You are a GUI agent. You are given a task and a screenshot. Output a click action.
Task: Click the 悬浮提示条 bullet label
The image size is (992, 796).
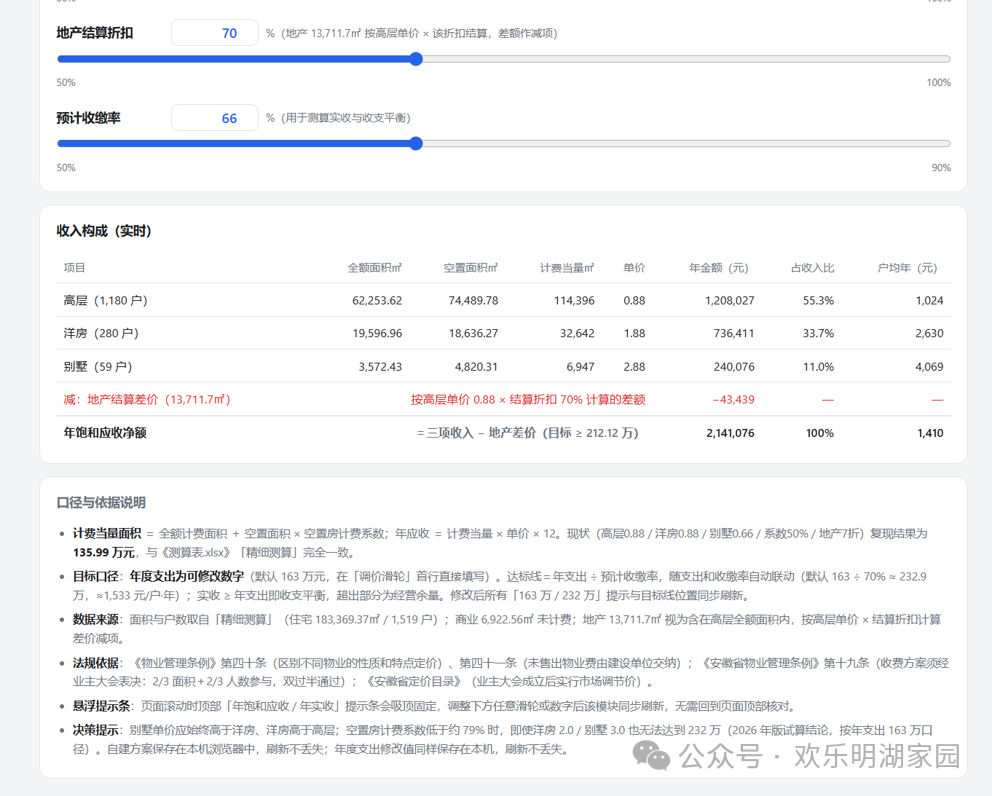[x=101, y=706]
